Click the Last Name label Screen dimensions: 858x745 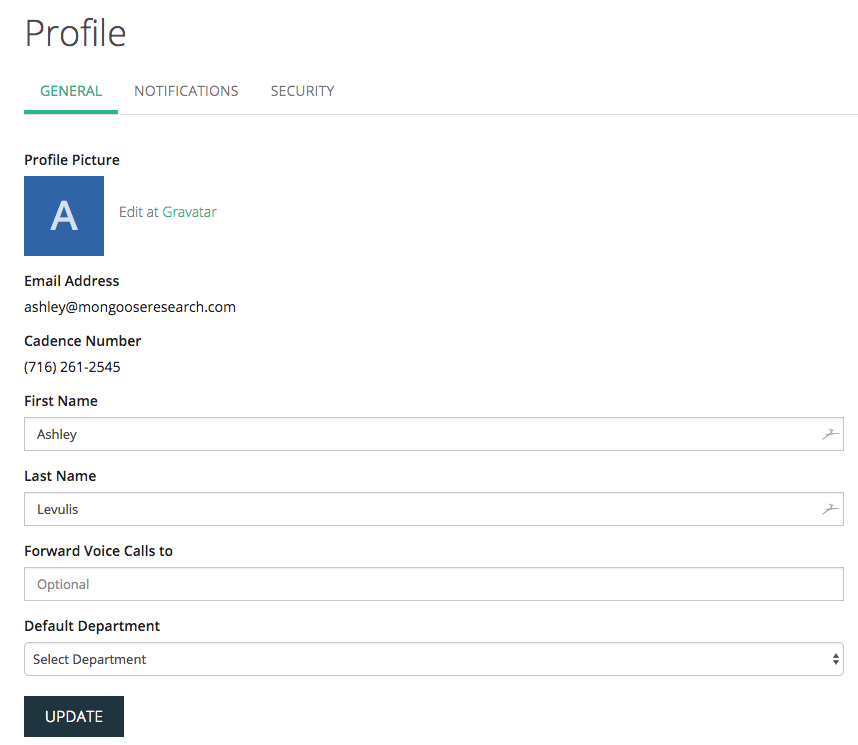(x=60, y=476)
